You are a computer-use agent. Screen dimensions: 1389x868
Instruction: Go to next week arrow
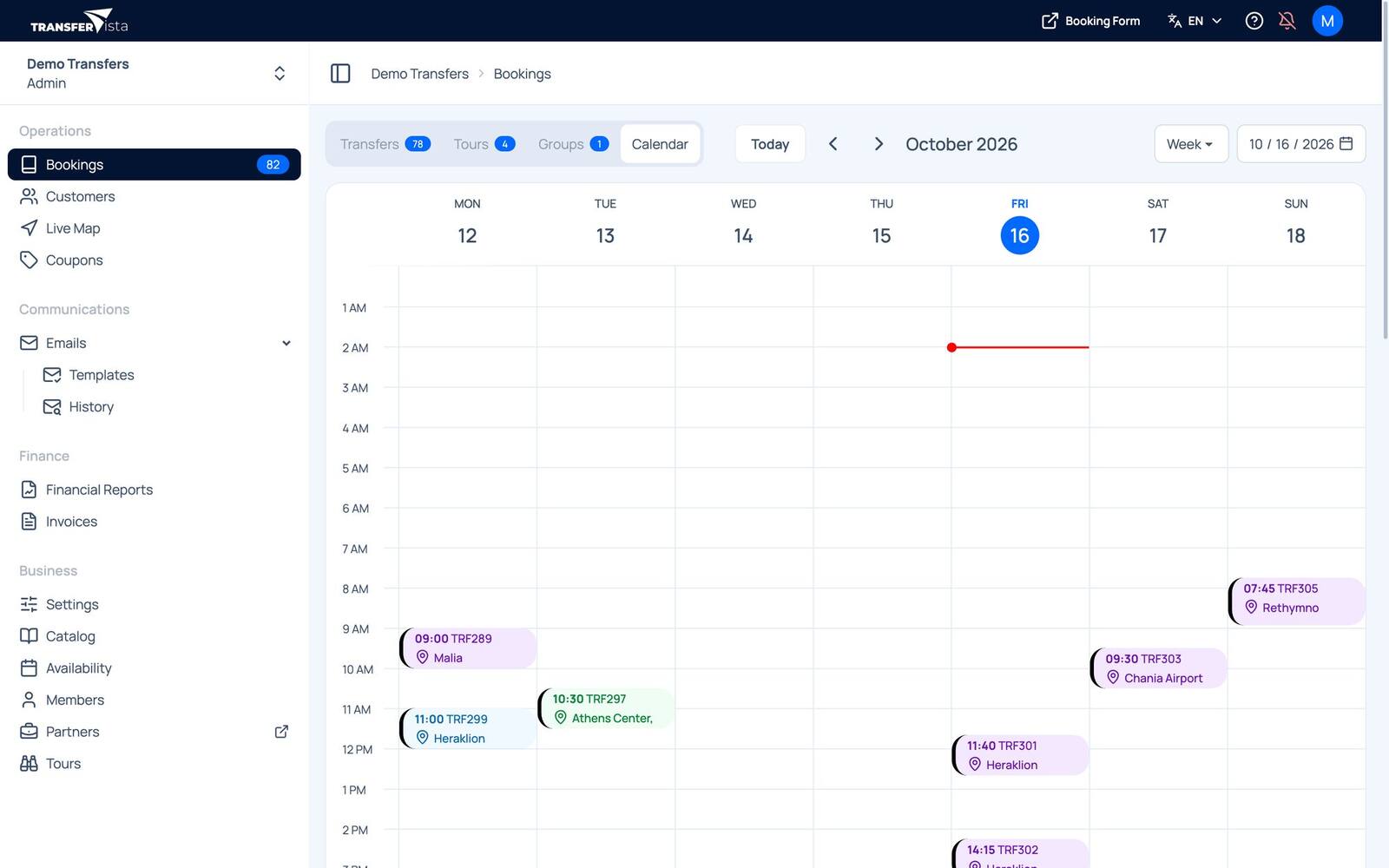tap(879, 144)
